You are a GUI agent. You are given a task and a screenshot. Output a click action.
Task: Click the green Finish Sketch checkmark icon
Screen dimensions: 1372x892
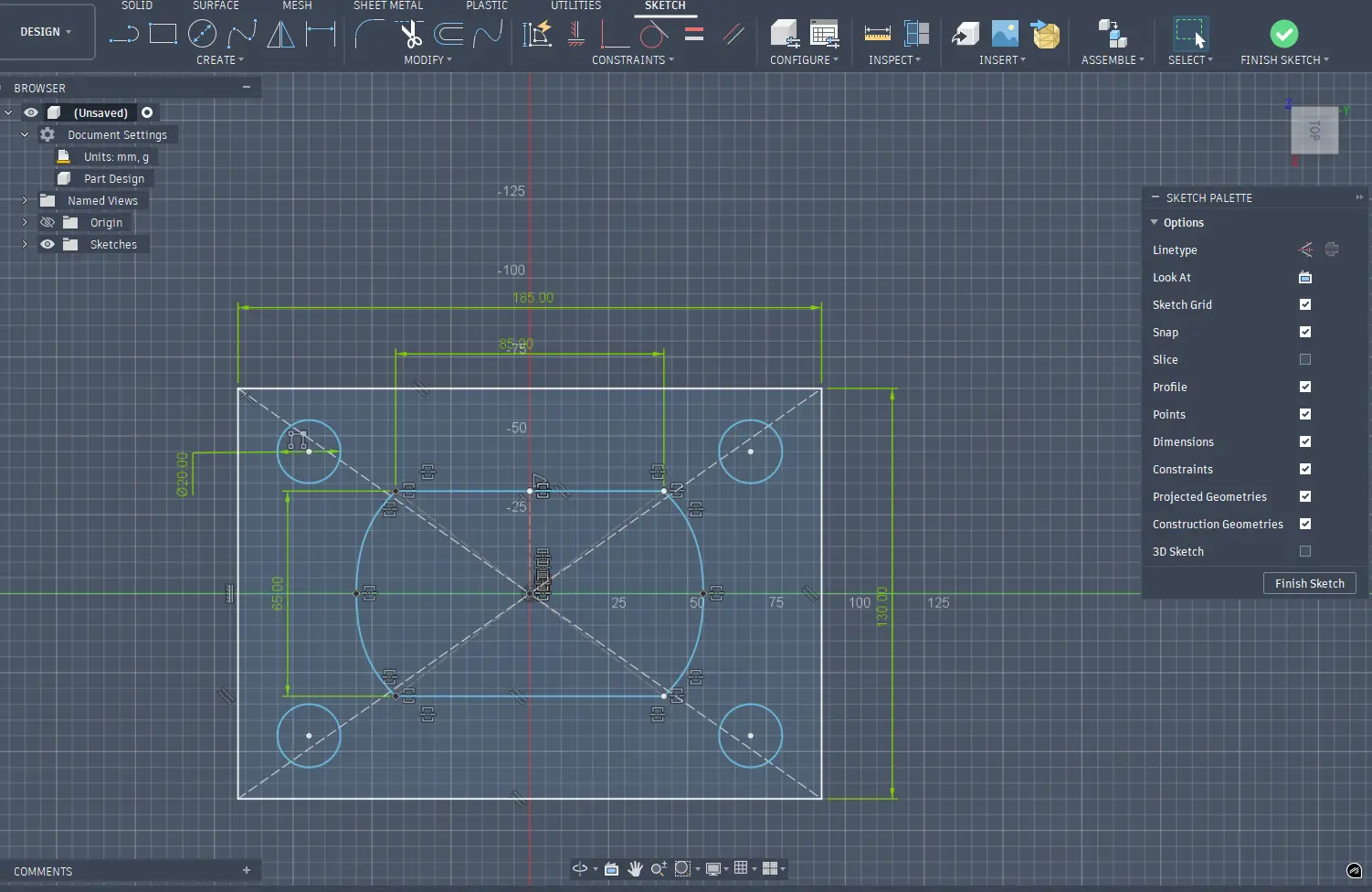tap(1283, 35)
